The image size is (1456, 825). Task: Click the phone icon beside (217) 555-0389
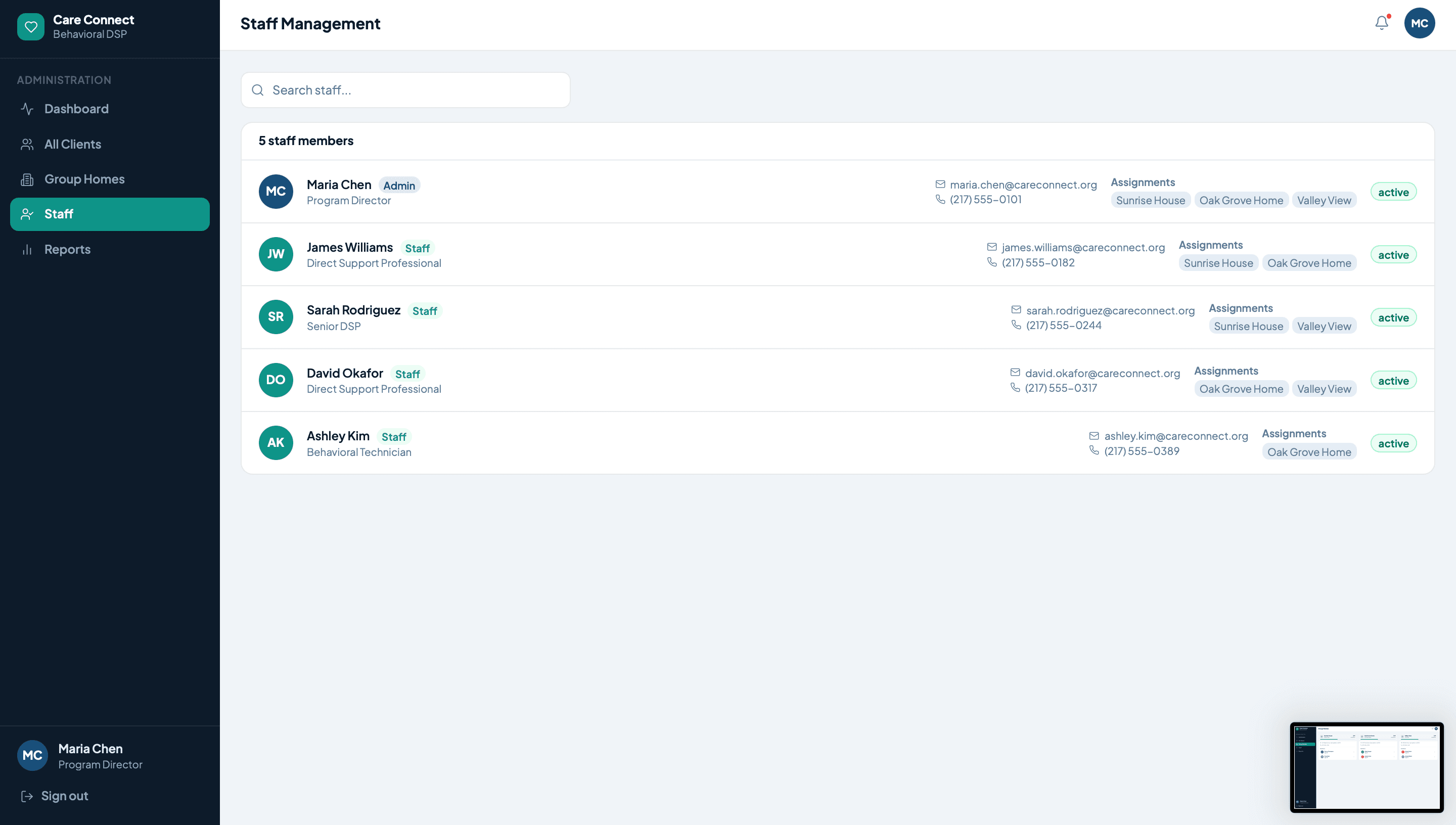click(1094, 450)
